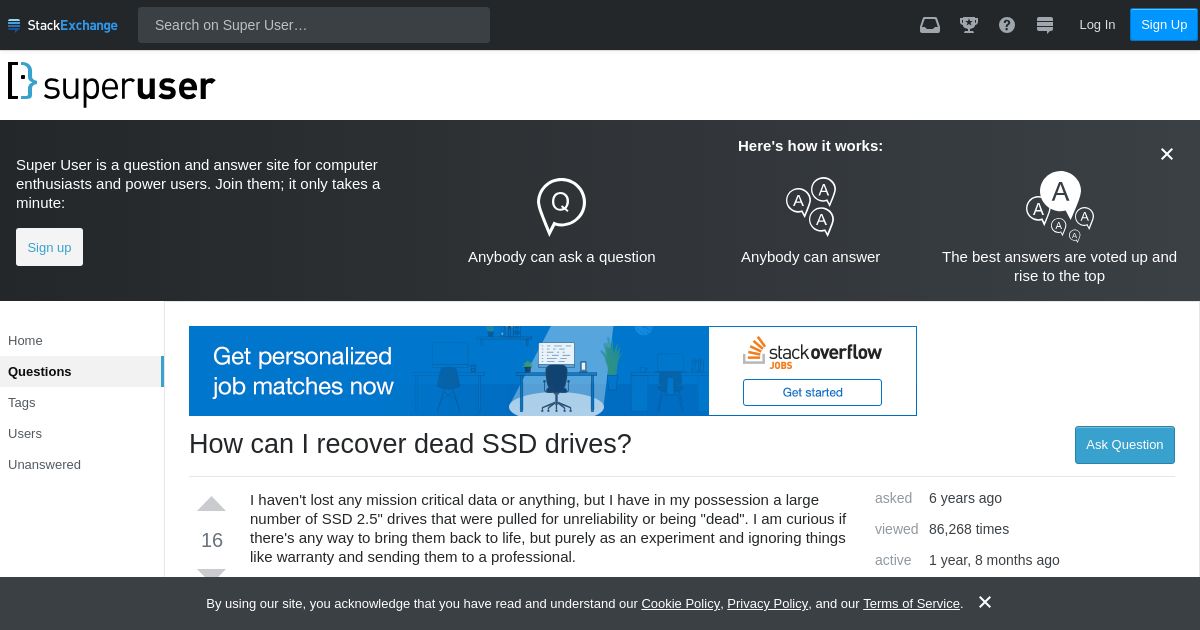Open the help question-mark icon
1200x630 pixels.
tap(1007, 25)
